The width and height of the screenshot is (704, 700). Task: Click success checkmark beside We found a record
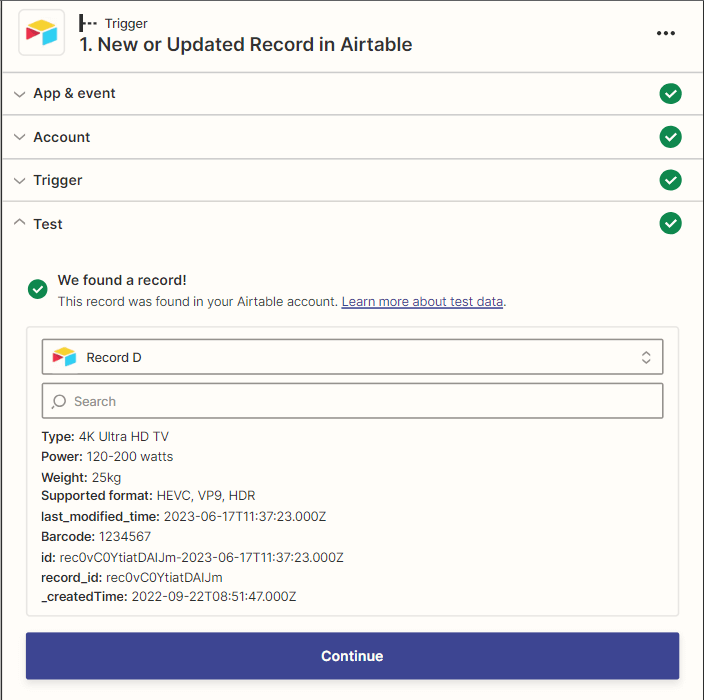tap(38, 289)
